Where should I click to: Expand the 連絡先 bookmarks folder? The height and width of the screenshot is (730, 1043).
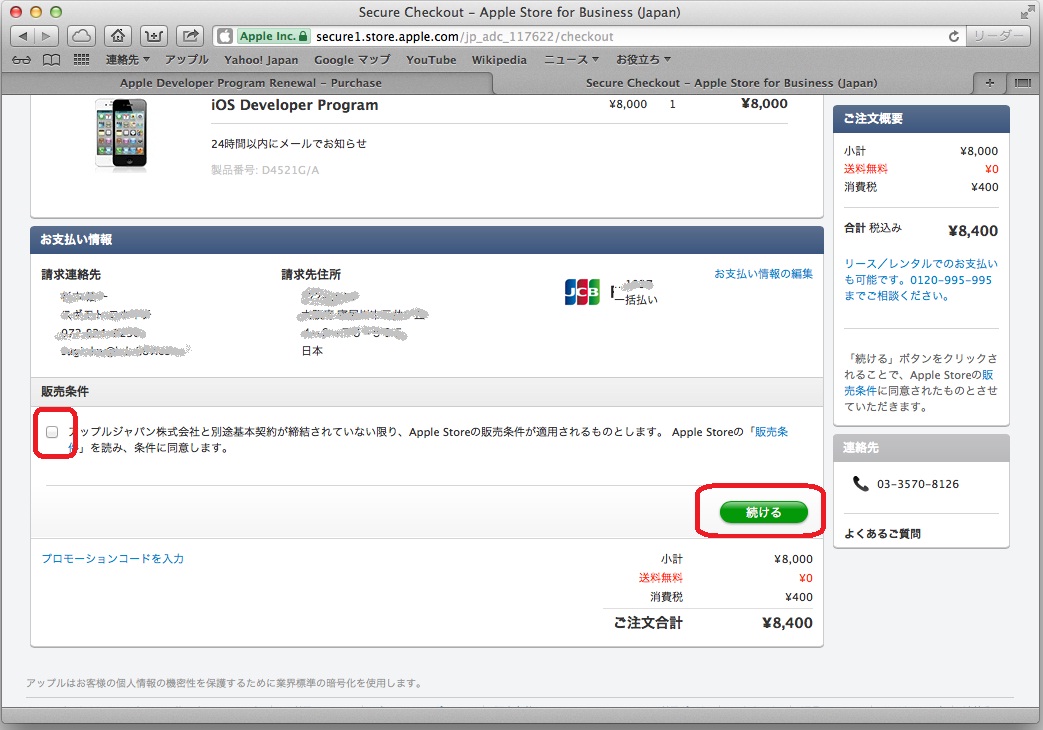[x=127, y=60]
